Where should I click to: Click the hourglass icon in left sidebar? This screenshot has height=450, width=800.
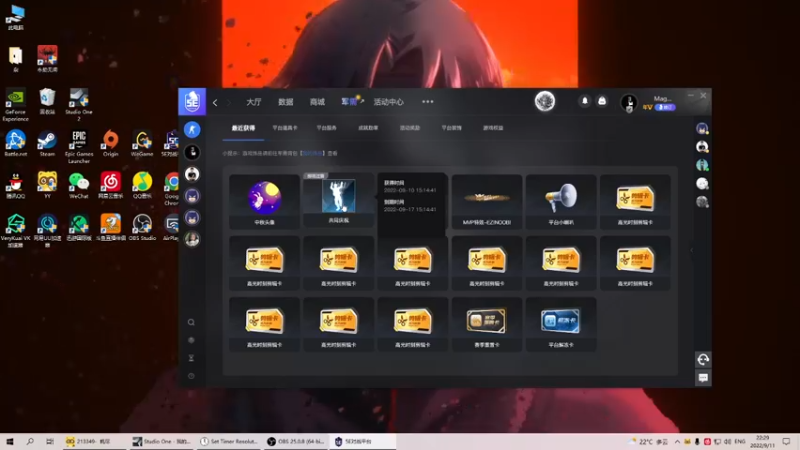(x=191, y=358)
